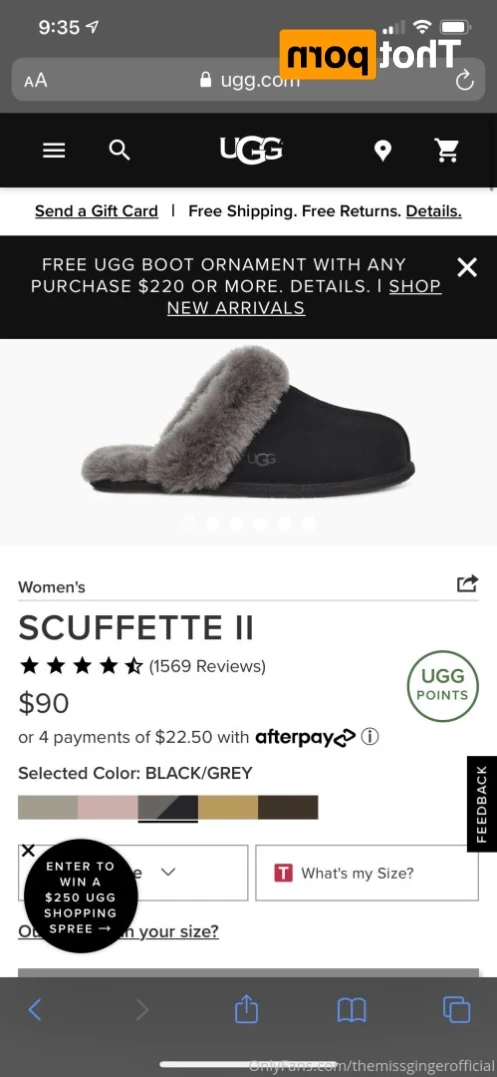Reload the page in Safari
This screenshot has width=497, height=1077.
[x=465, y=81]
